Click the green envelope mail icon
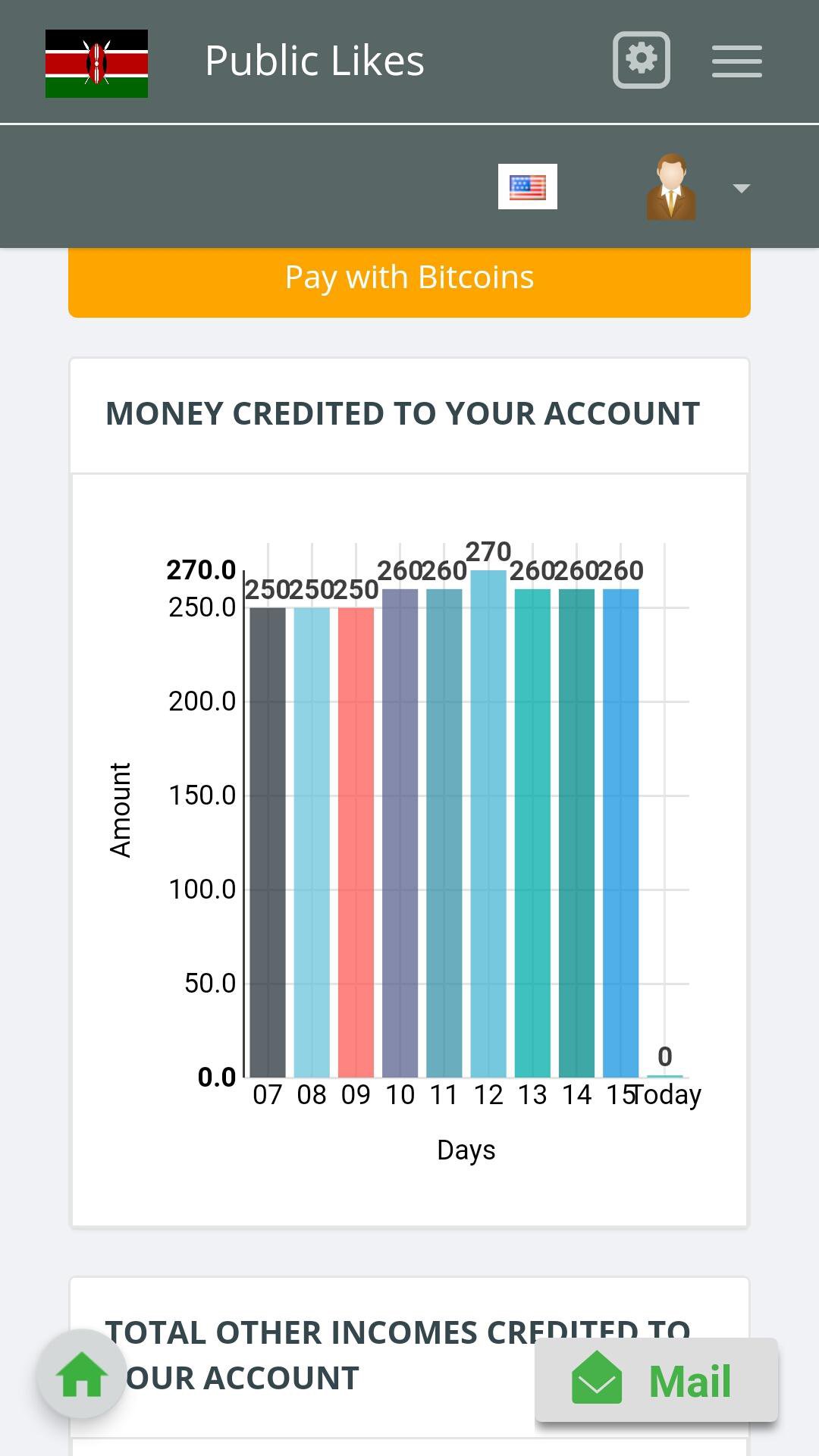The height and width of the screenshot is (1456, 819). [x=597, y=1379]
